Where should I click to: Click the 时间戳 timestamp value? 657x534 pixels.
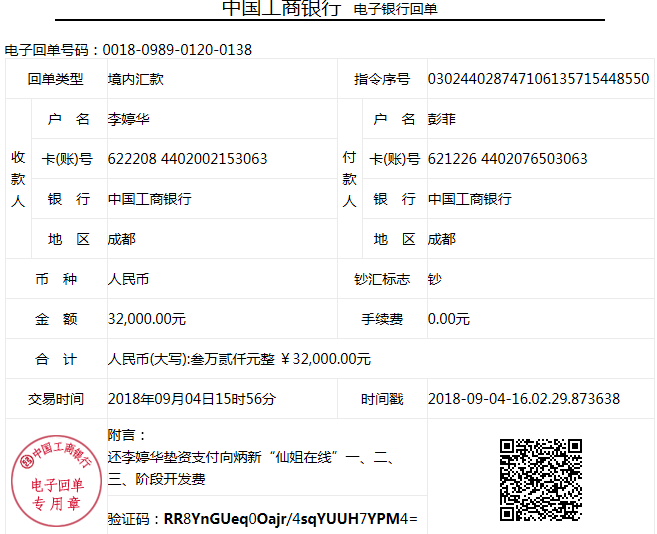tap(523, 399)
